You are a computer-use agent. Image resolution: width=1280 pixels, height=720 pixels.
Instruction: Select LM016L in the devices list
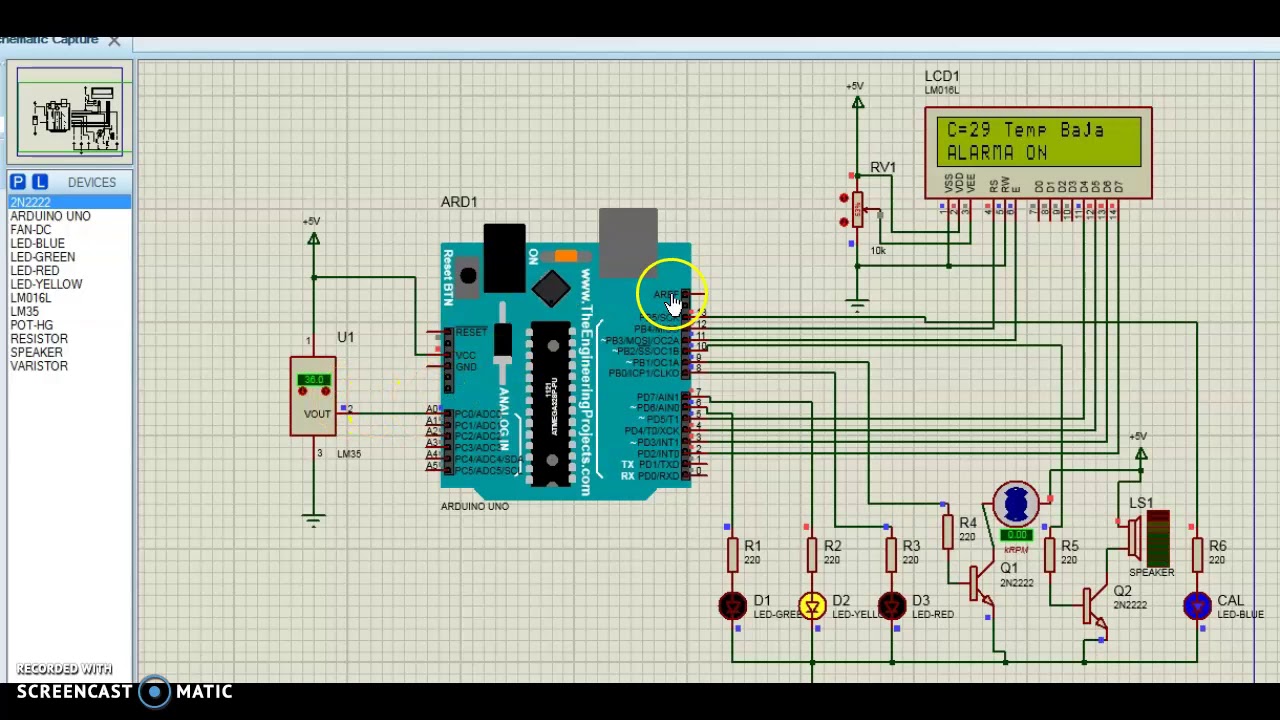coord(30,298)
